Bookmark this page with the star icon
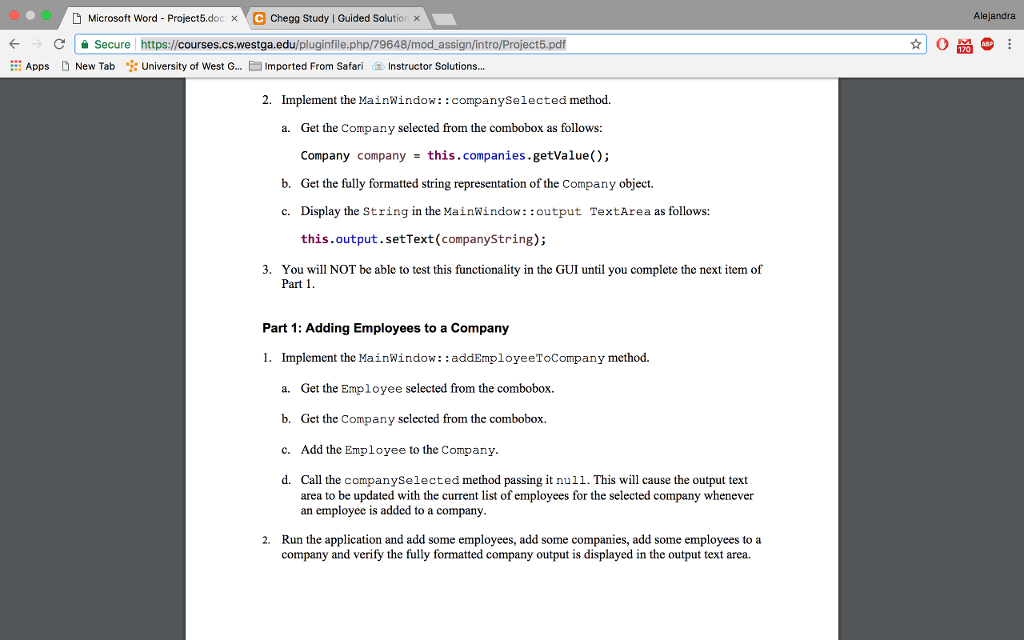The image size is (1024, 640). click(x=913, y=44)
